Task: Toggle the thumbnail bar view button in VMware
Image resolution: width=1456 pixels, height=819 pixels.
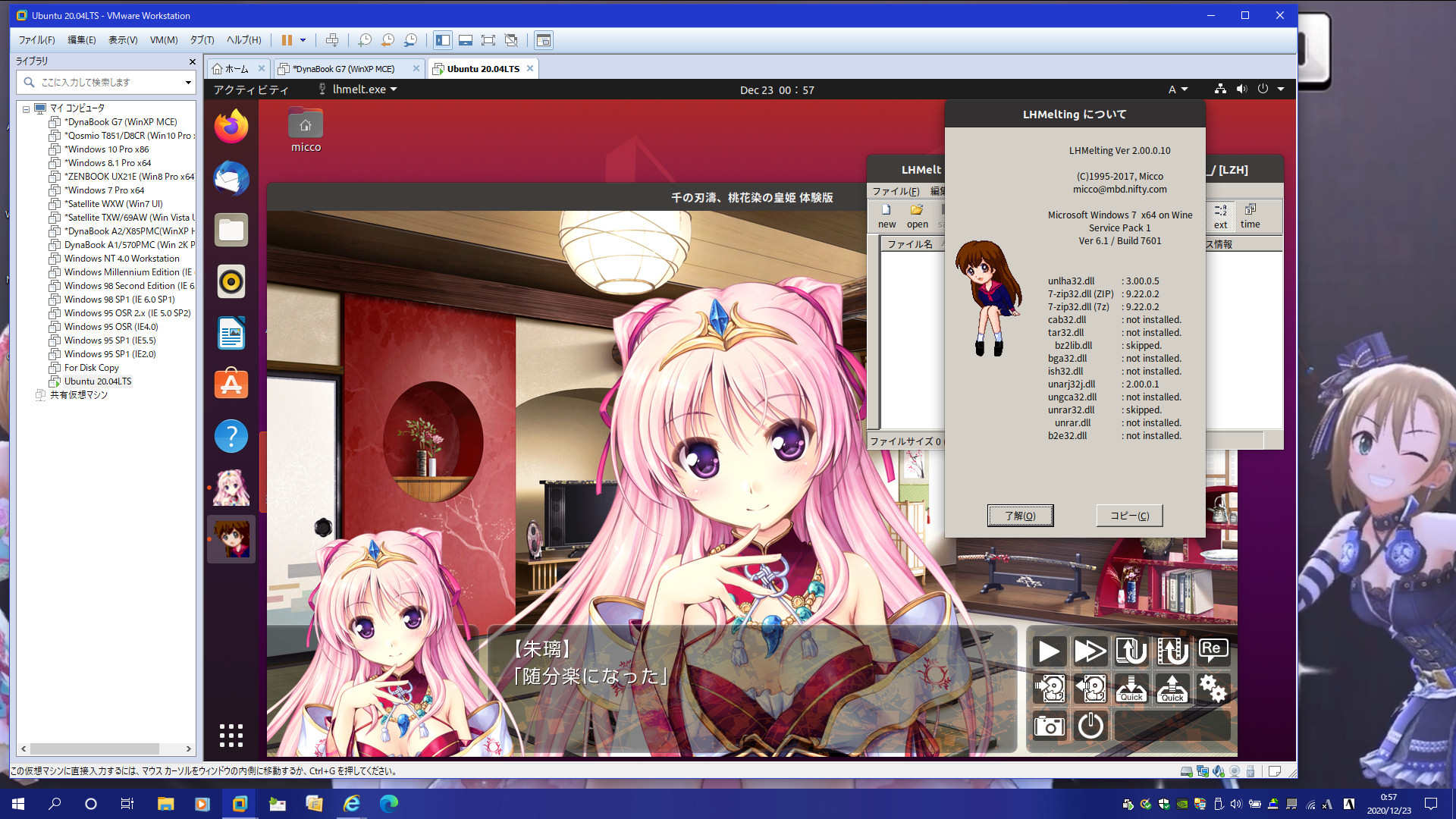Action: (466, 40)
